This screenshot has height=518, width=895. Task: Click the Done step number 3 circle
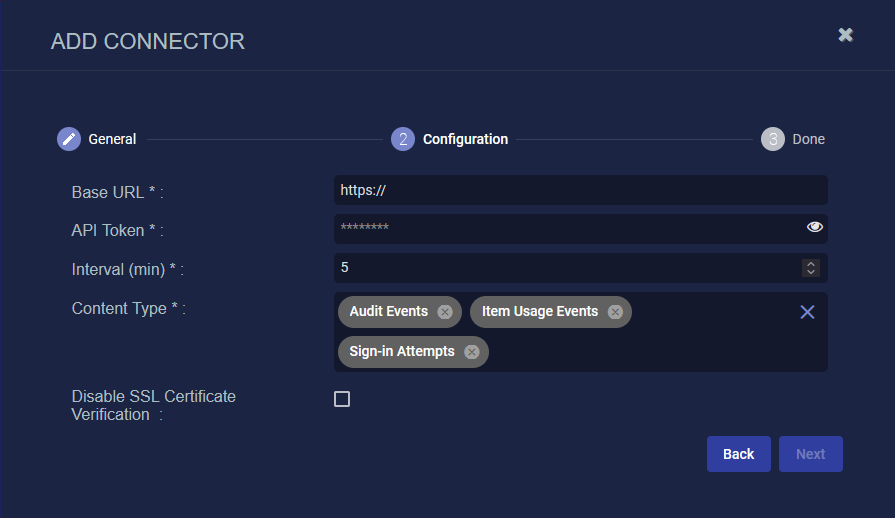773,139
